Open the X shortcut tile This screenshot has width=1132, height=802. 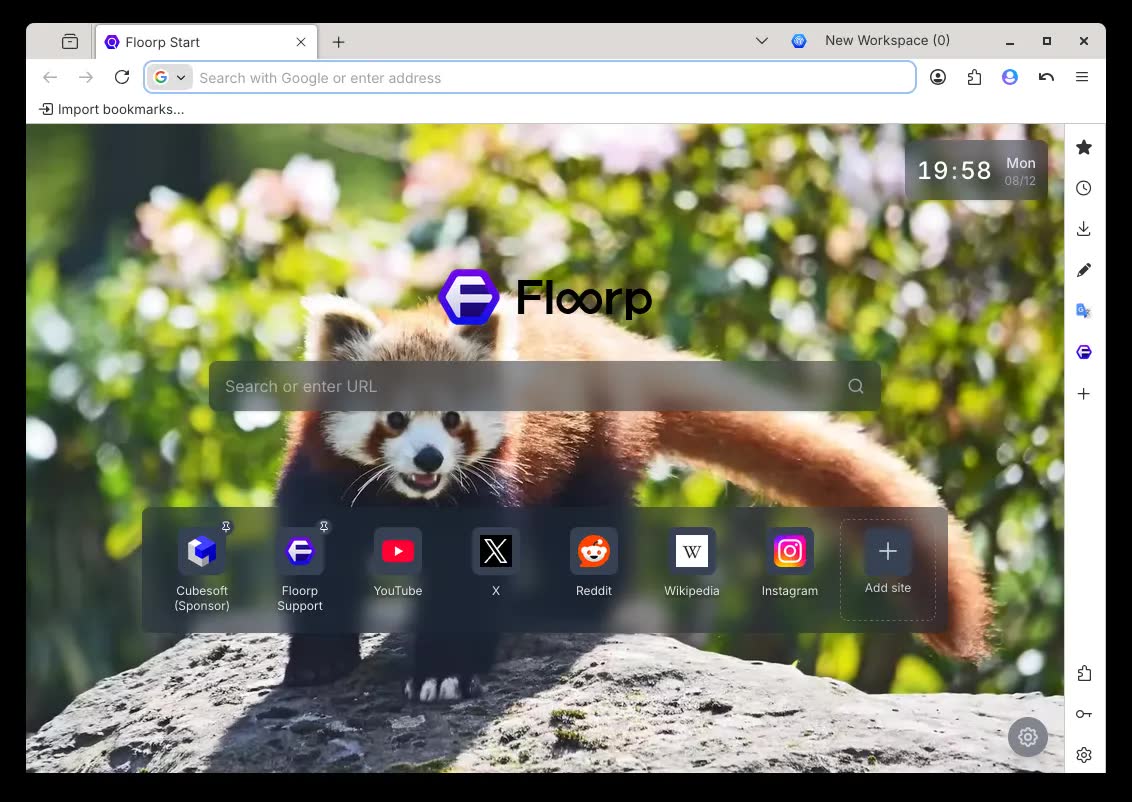(496, 563)
